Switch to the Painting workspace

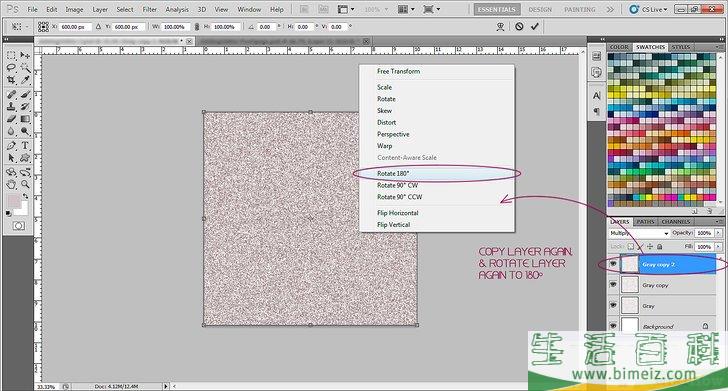click(579, 9)
